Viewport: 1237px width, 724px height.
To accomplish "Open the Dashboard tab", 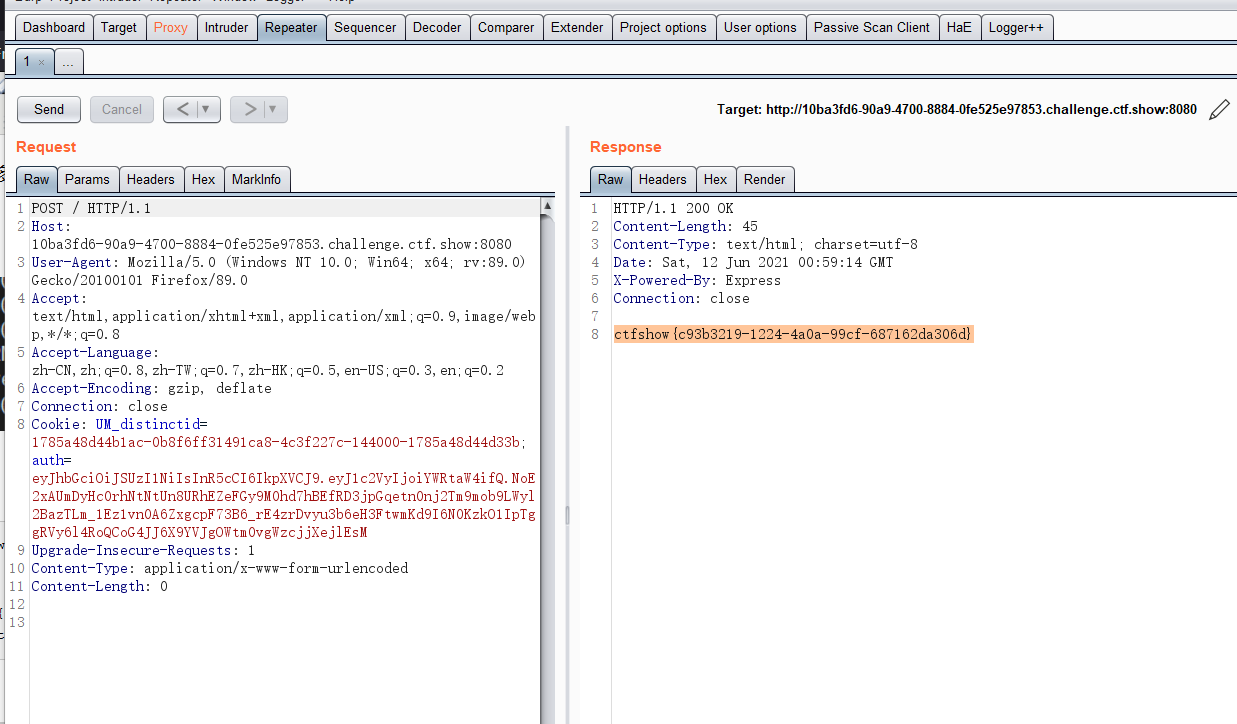I will click(x=54, y=27).
